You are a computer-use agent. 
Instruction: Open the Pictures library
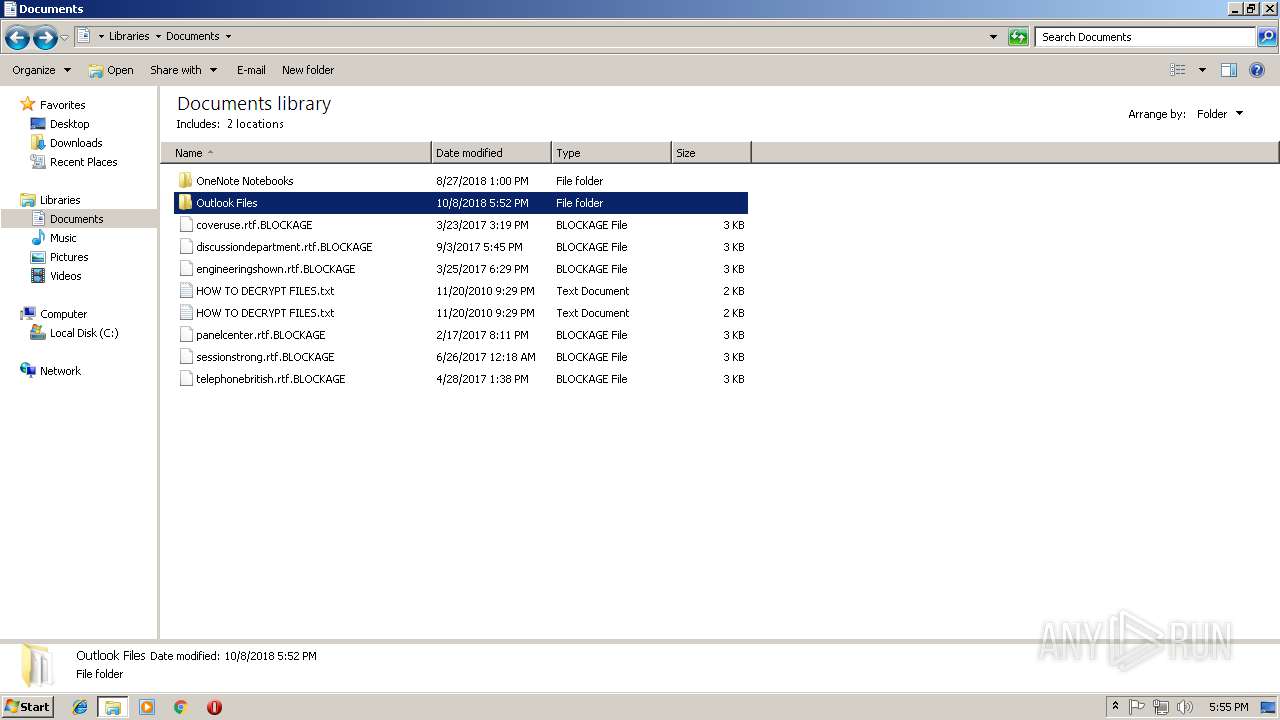(69, 257)
